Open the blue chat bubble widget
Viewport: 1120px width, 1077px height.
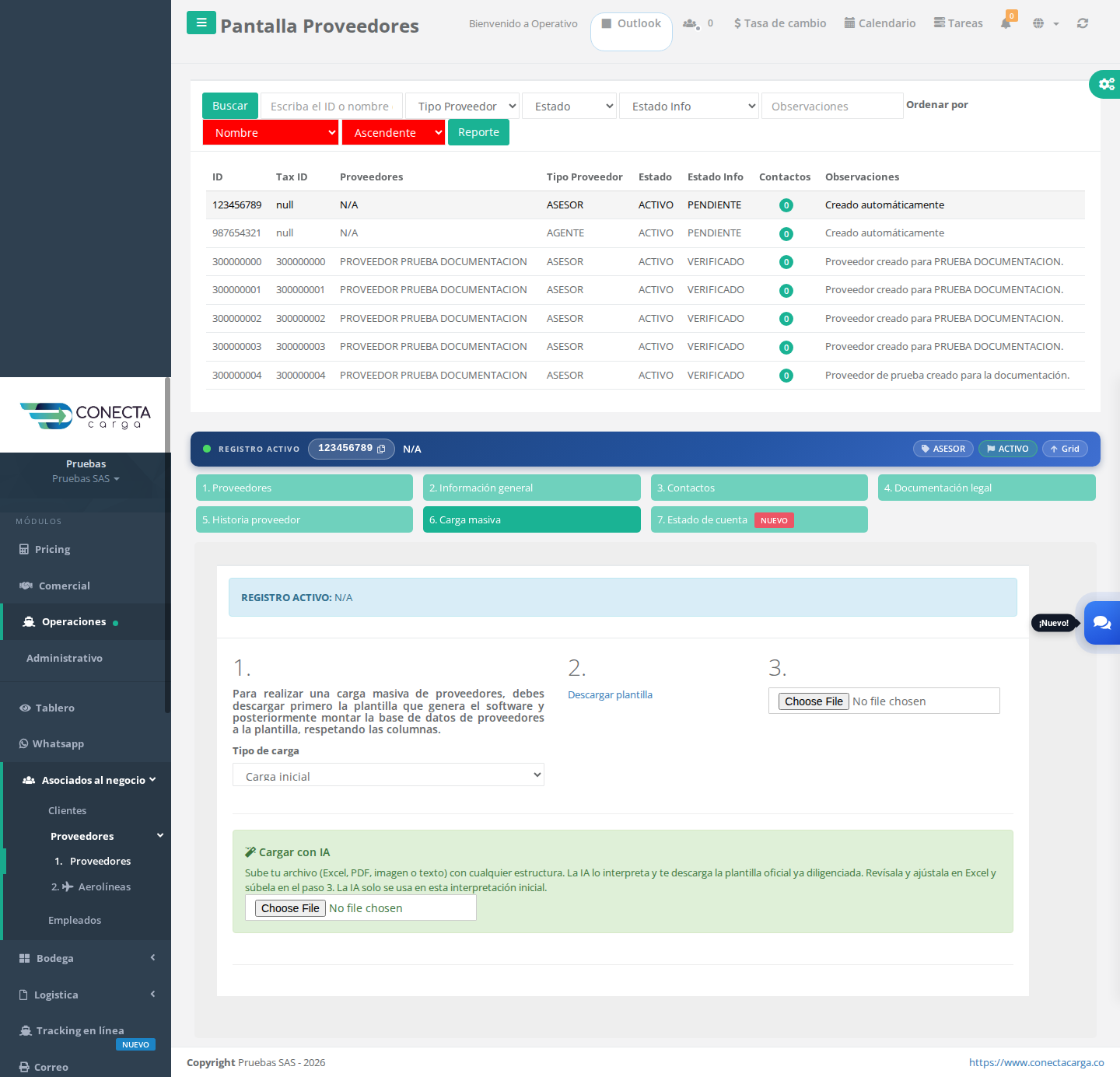(x=1102, y=623)
